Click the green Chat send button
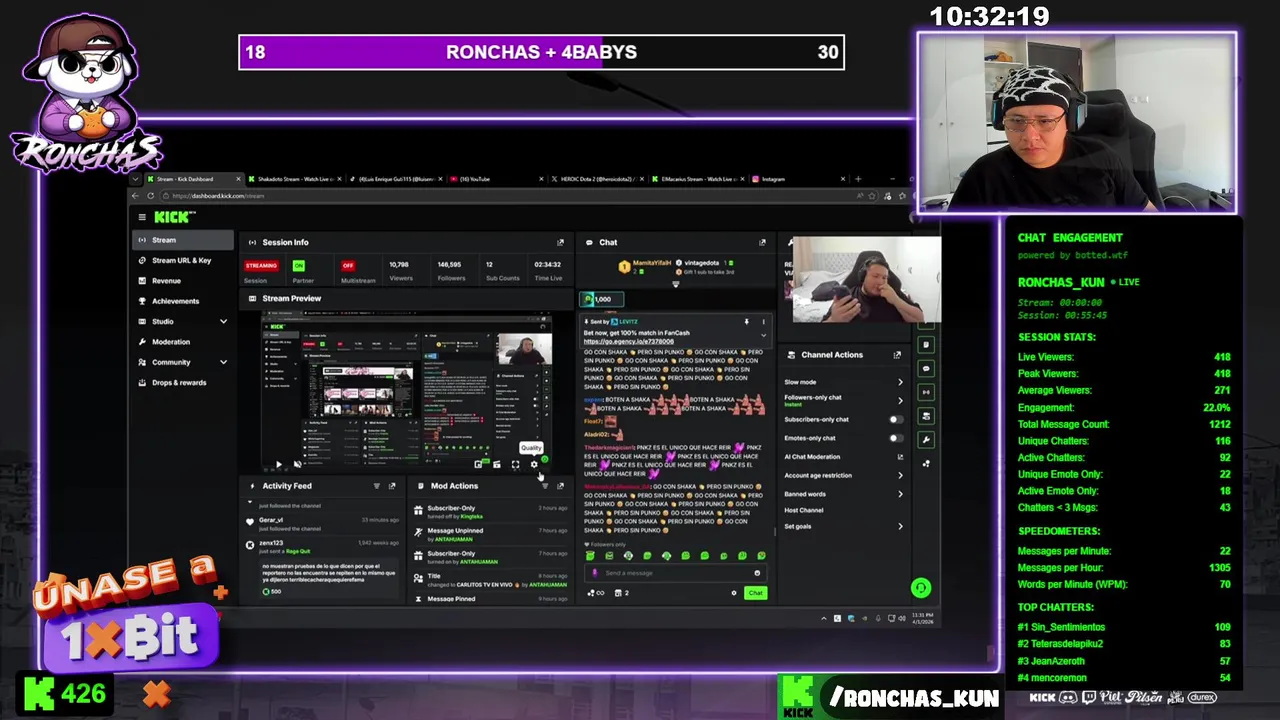 click(x=755, y=593)
